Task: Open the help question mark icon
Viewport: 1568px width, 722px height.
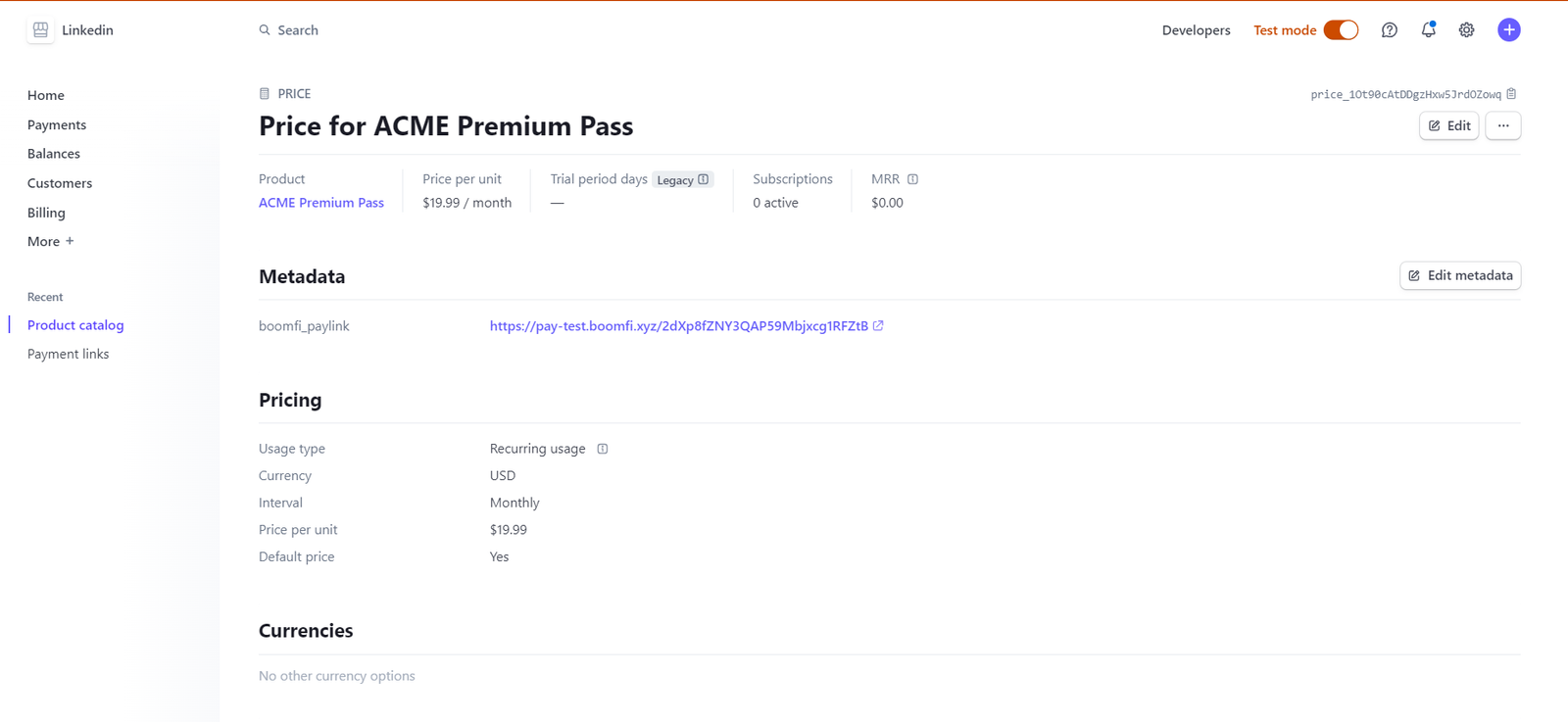Action: [1389, 30]
